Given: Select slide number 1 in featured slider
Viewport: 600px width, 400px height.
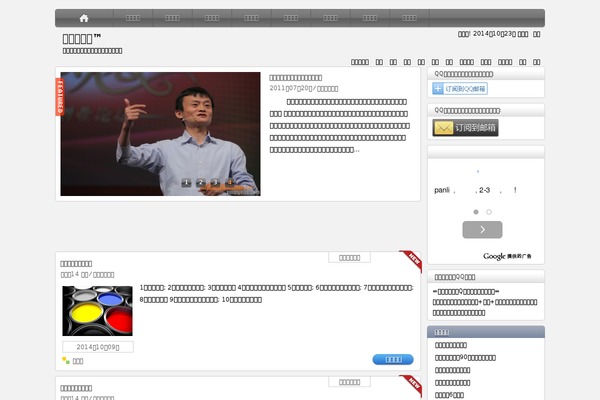Looking at the screenshot, I should coord(186,183).
